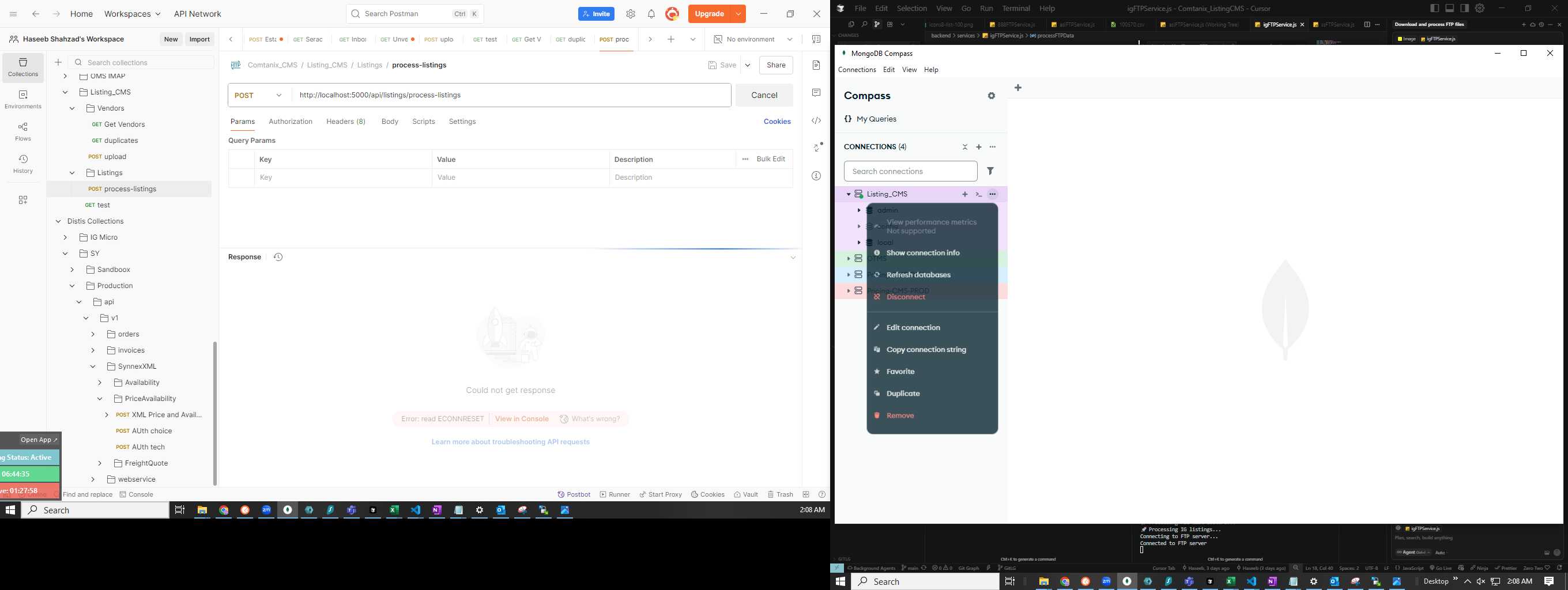Open Compass settings gear icon
1568x590 pixels.
click(992, 96)
